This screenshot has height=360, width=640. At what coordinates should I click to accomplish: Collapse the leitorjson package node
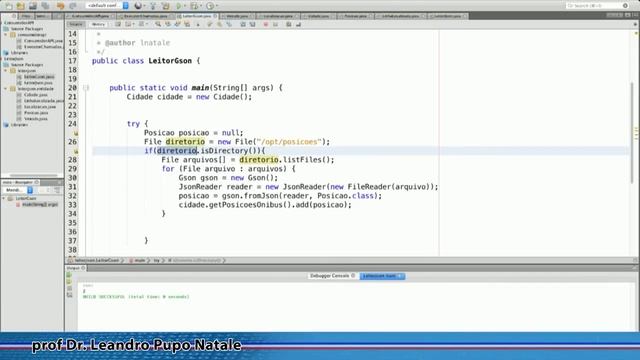(6, 71)
